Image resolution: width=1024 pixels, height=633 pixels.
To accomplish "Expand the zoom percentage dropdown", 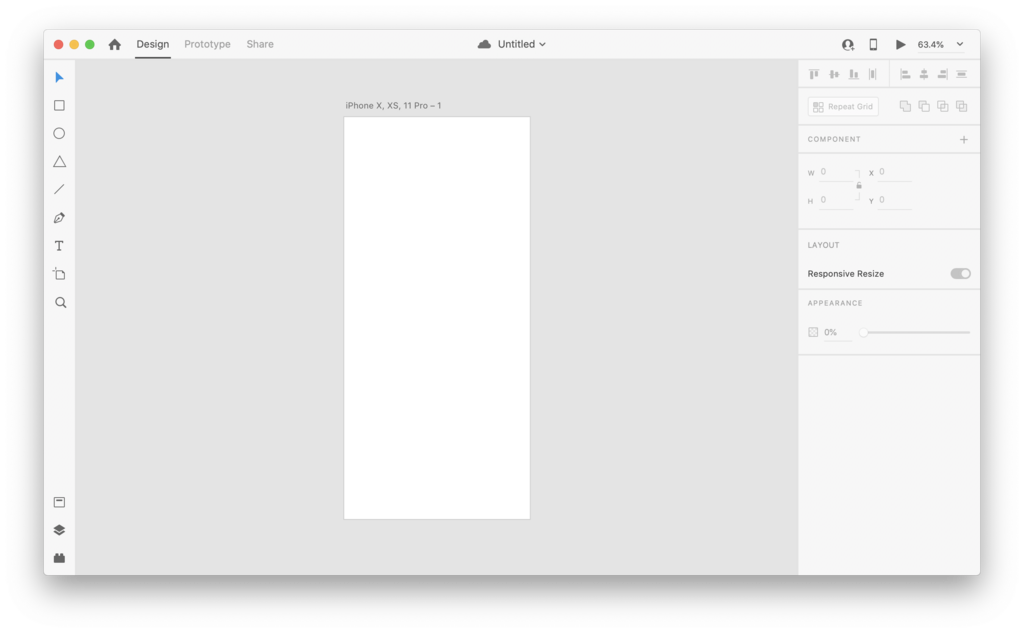I will pyautogui.click(x=960, y=44).
